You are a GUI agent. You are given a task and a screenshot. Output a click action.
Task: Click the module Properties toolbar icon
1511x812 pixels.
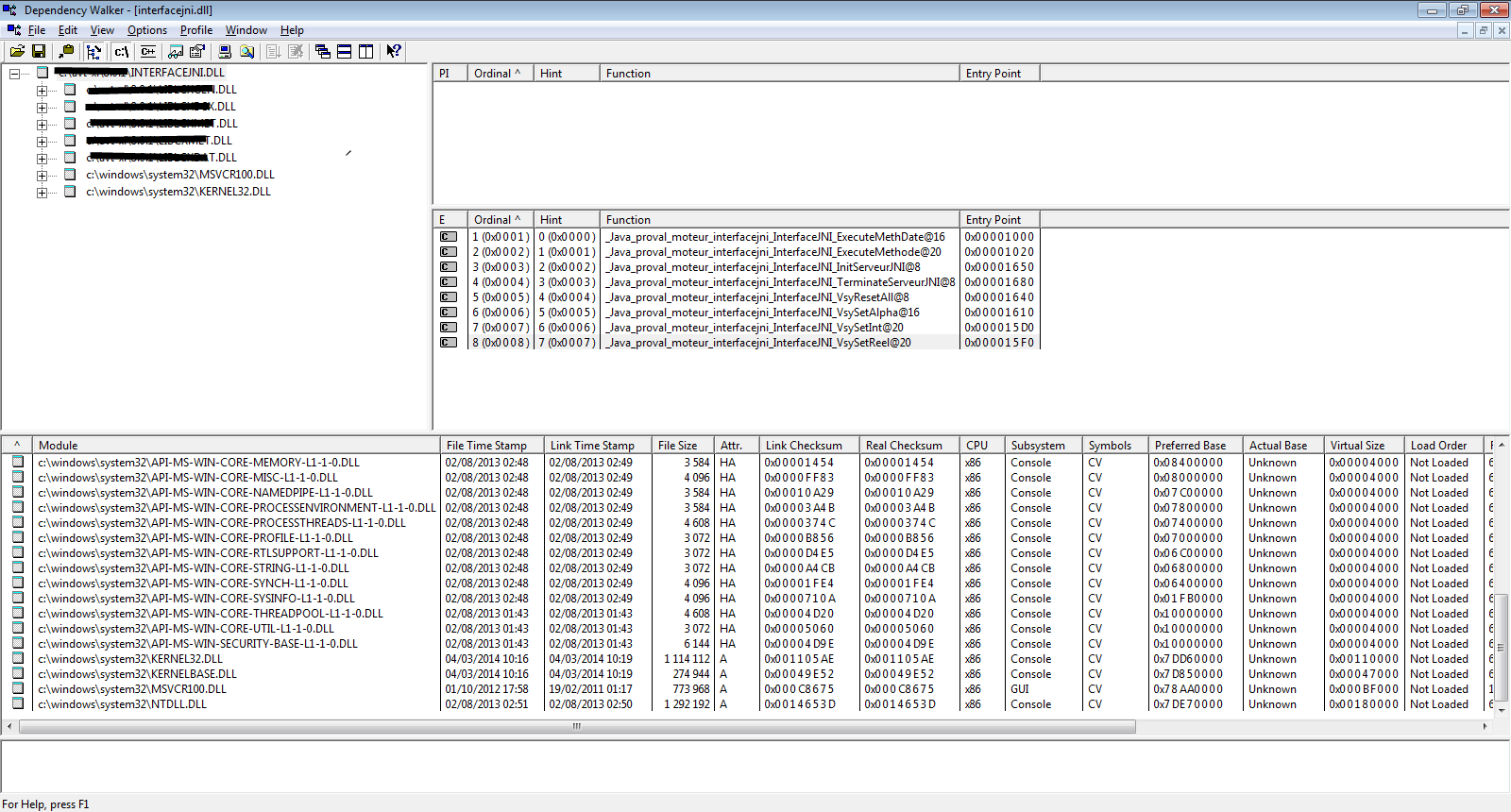[197, 51]
